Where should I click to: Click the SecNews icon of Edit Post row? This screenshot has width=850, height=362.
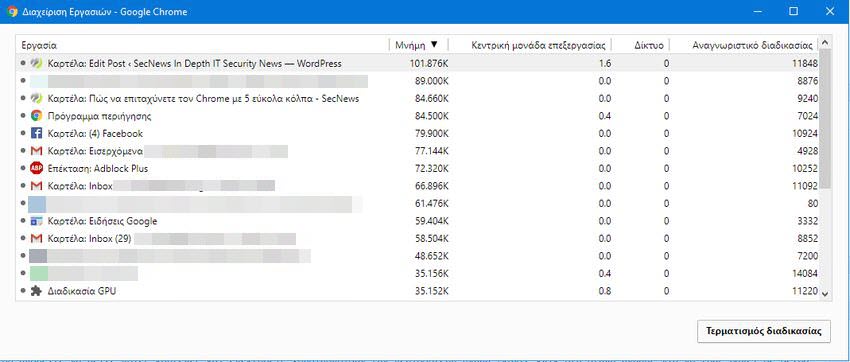(36, 63)
